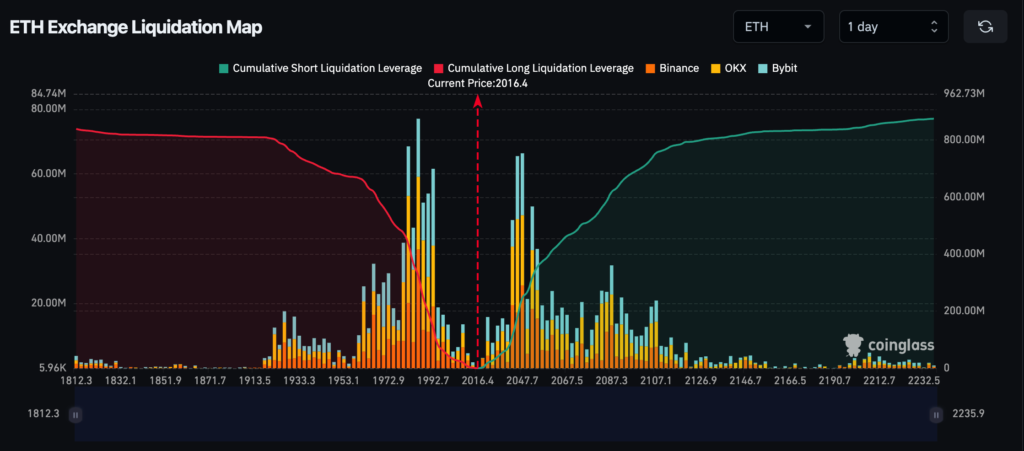Click the 2047.7 x-axis price label

pos(524,381)
